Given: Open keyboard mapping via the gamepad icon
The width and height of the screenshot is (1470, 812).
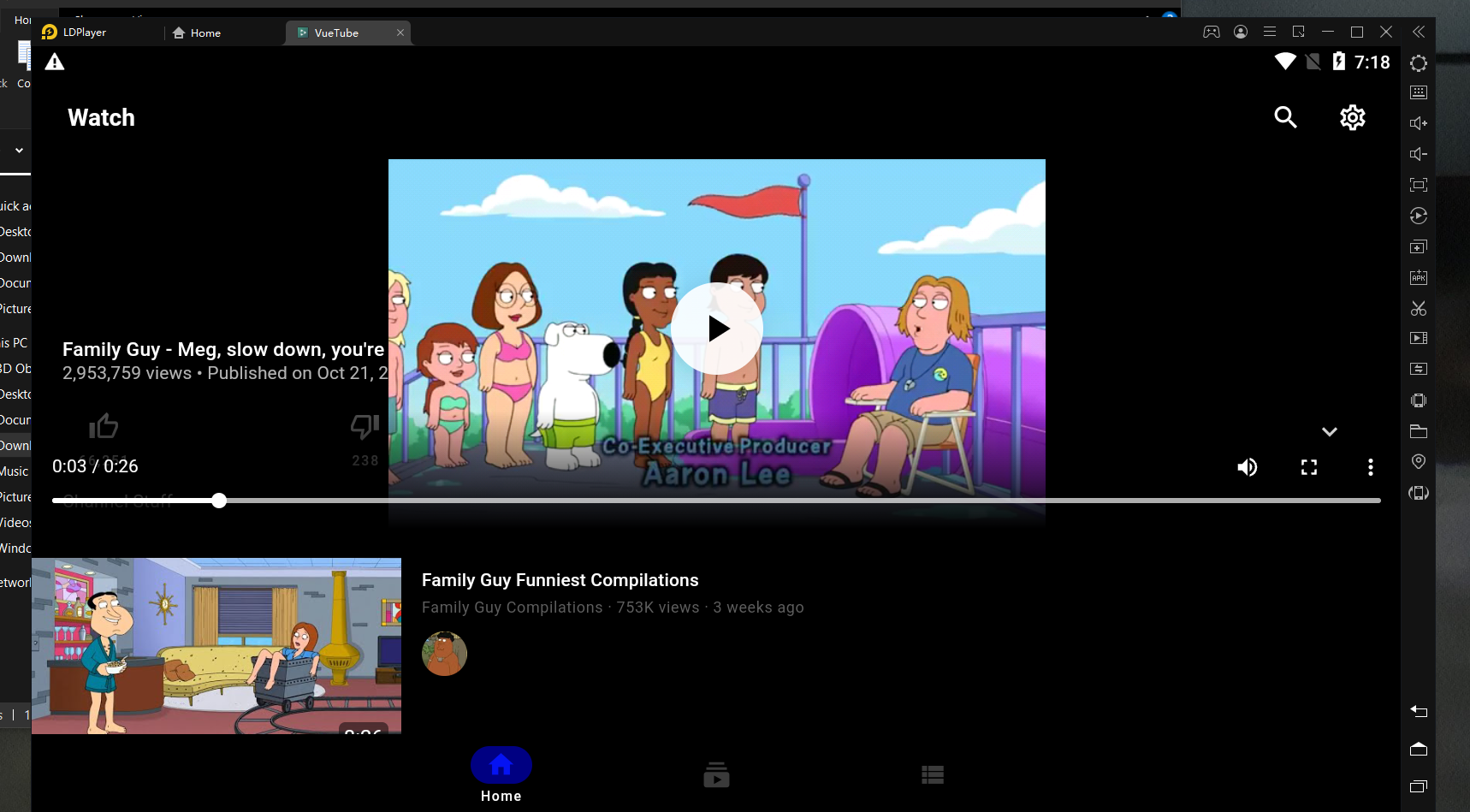Looking at the screenshot, I should click(1211, 32).
